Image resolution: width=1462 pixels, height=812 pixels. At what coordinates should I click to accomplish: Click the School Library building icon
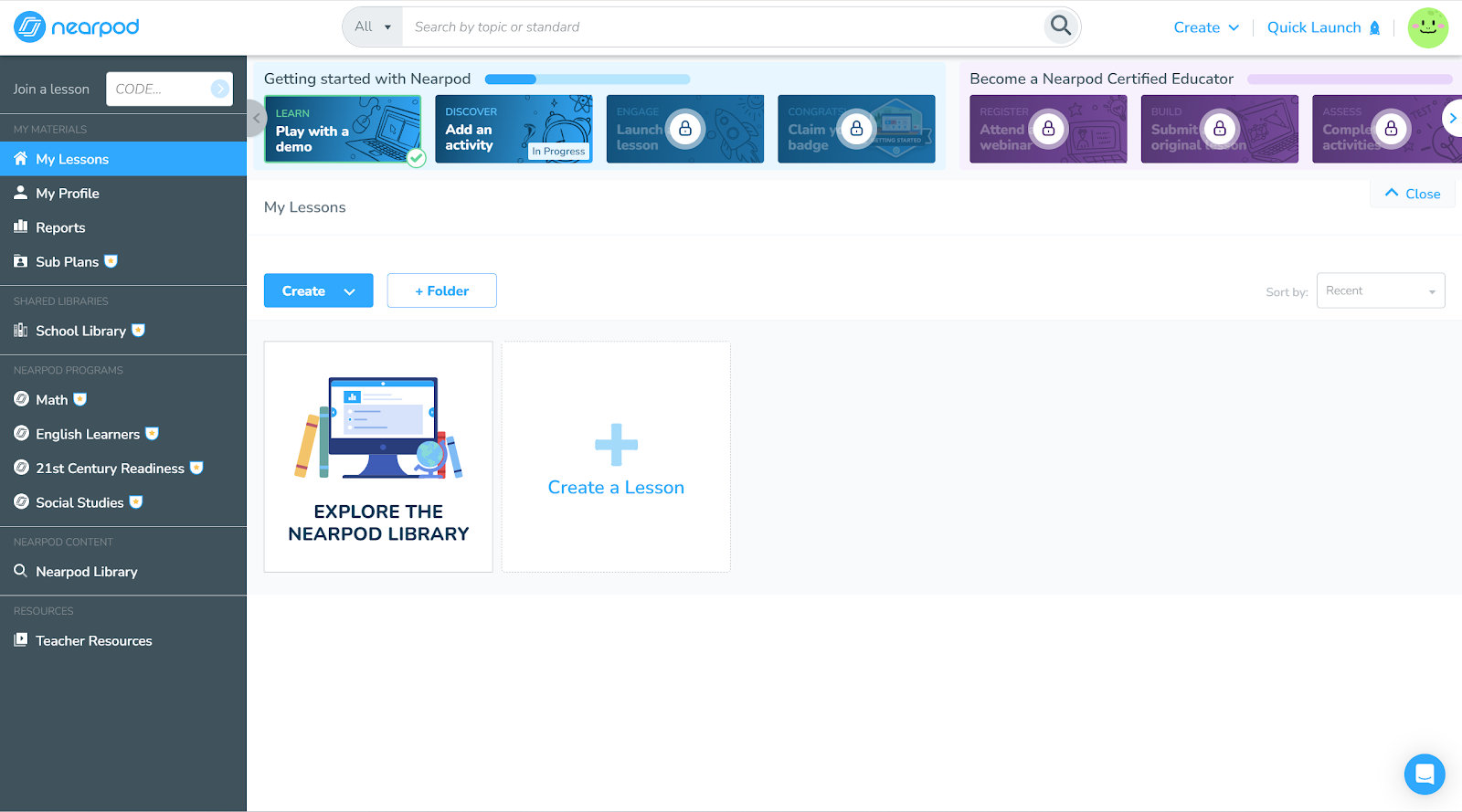point(20,331)
